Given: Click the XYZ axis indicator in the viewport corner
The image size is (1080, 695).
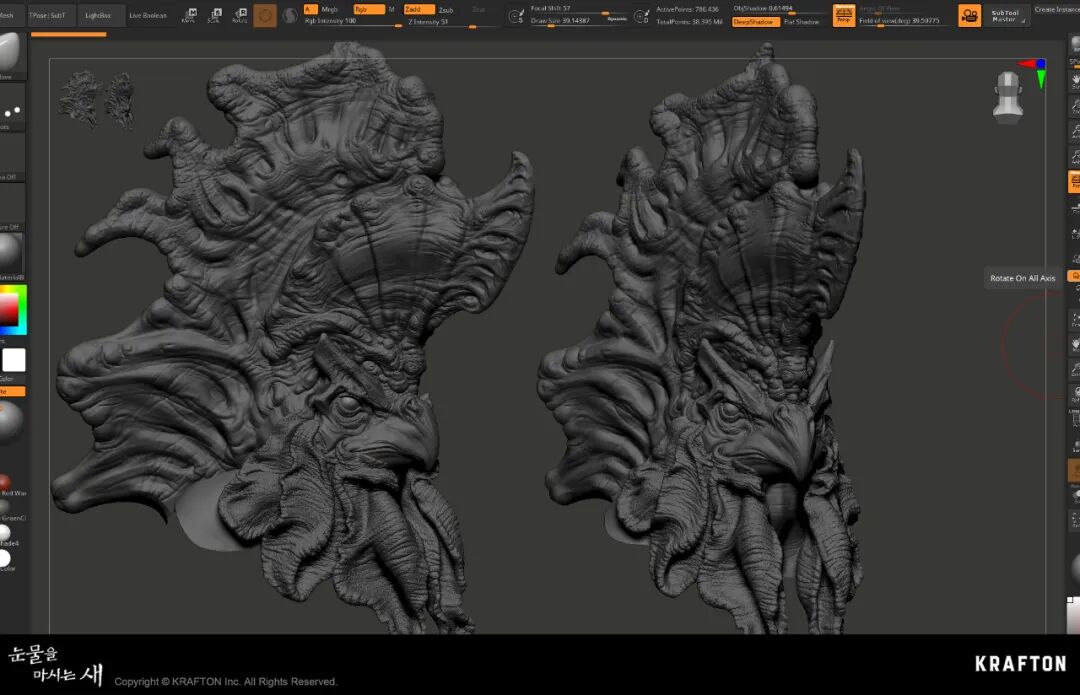Looking at the screenshot, I should [x=1035, y=72].
